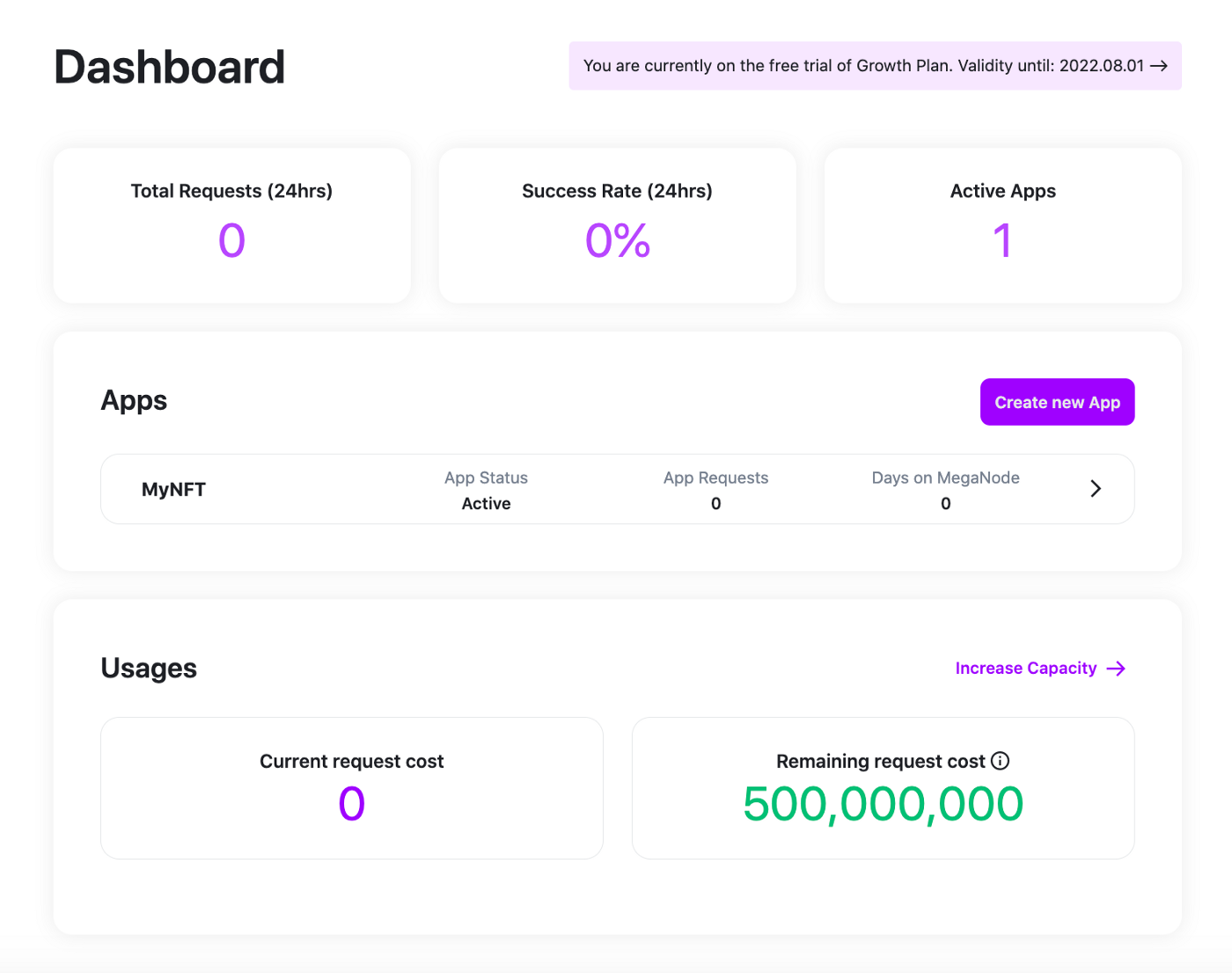
Task: Click the Current request cost label
Action: (x=351, y=761)
